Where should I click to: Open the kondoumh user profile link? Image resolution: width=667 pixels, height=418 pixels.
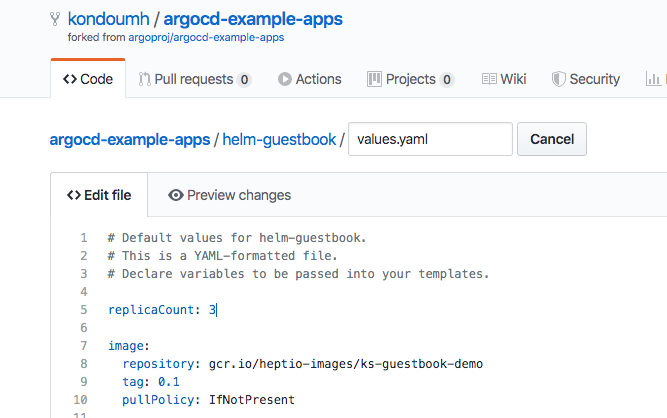pos(108,19)
